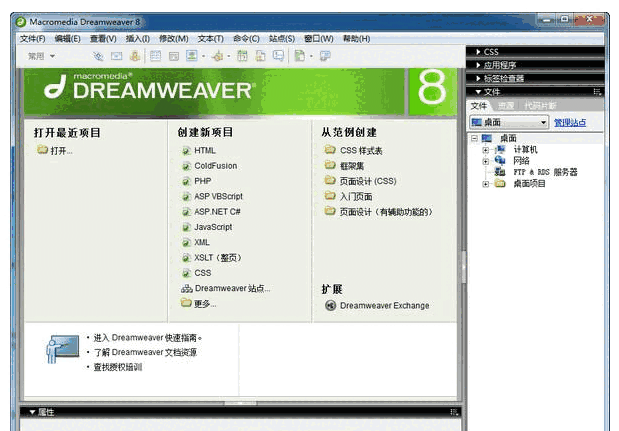619x431 pixels.
Task: Click the 管理站点 link
Action: pyautogui.click(x=570, y=123)
